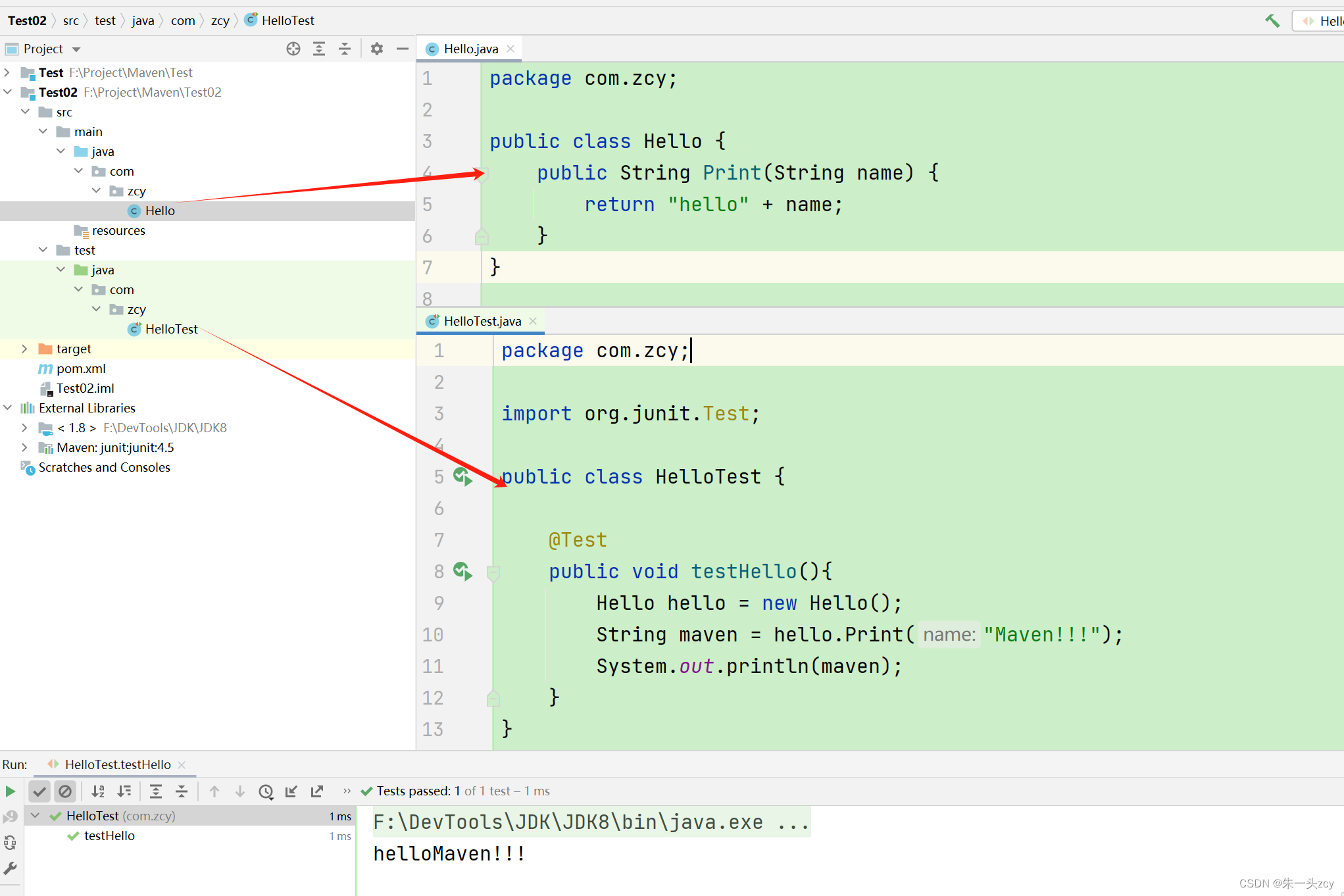Click console output helloMaven!!! line
Screen dimensions: 1344x896
point(449,853)
